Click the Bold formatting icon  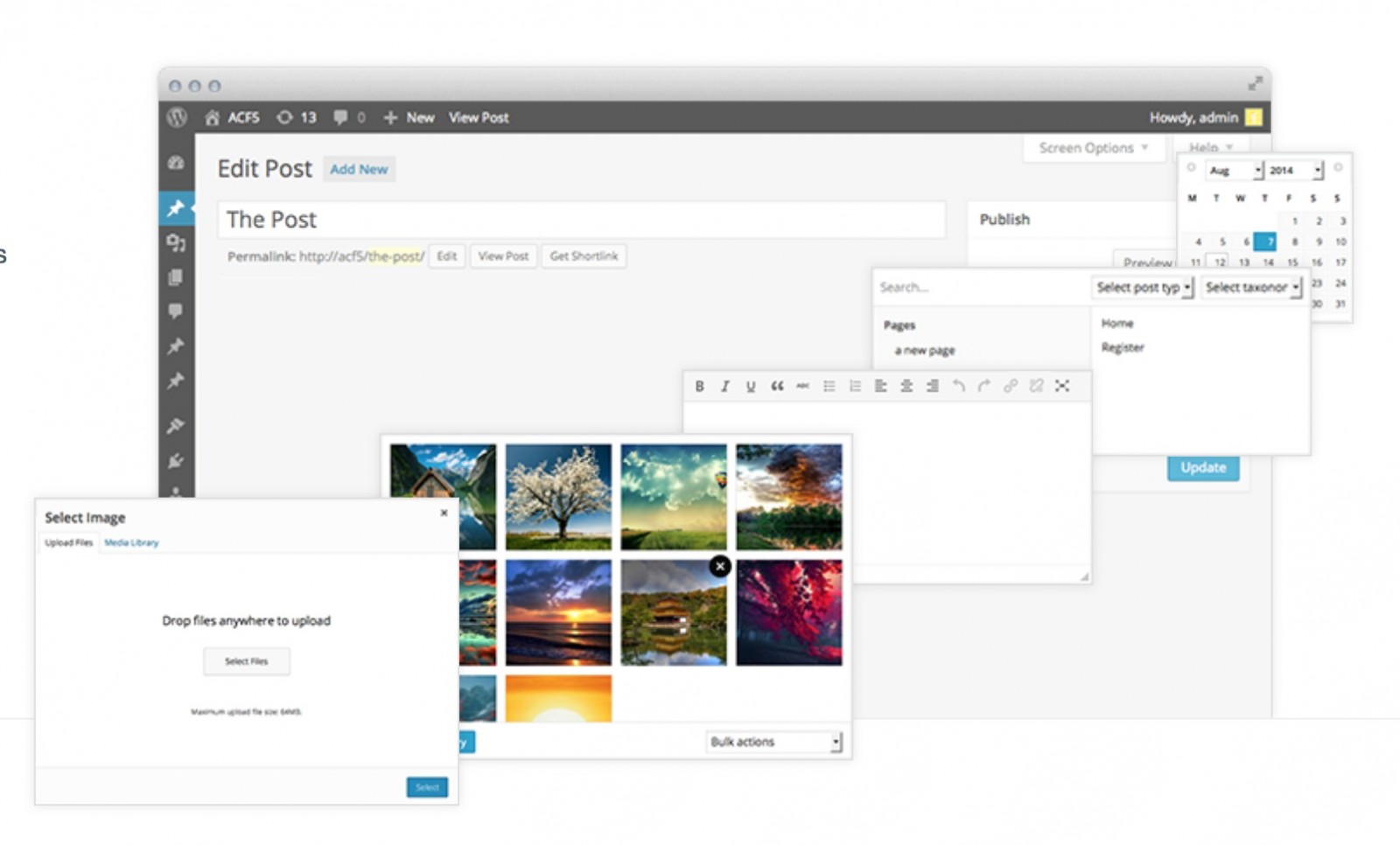699,386
